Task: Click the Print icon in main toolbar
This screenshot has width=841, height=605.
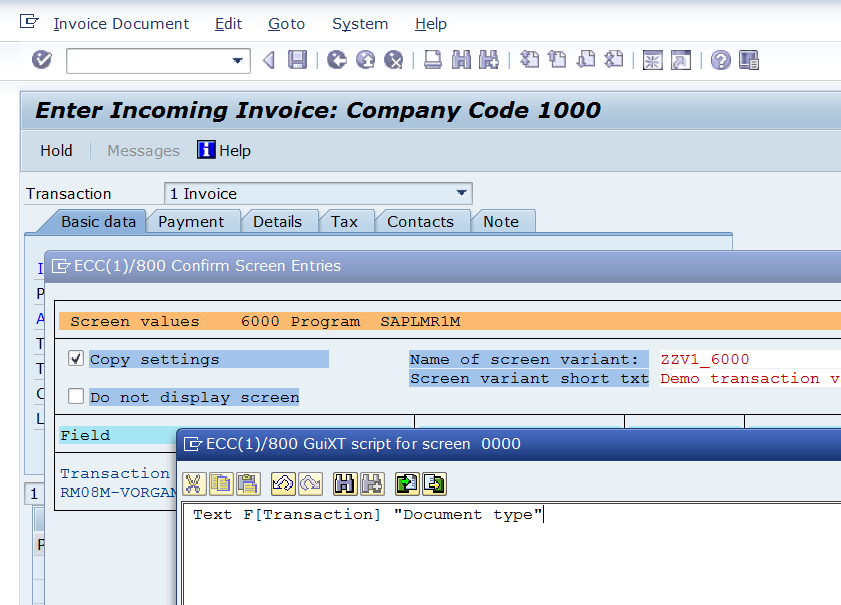Action: 433,60
